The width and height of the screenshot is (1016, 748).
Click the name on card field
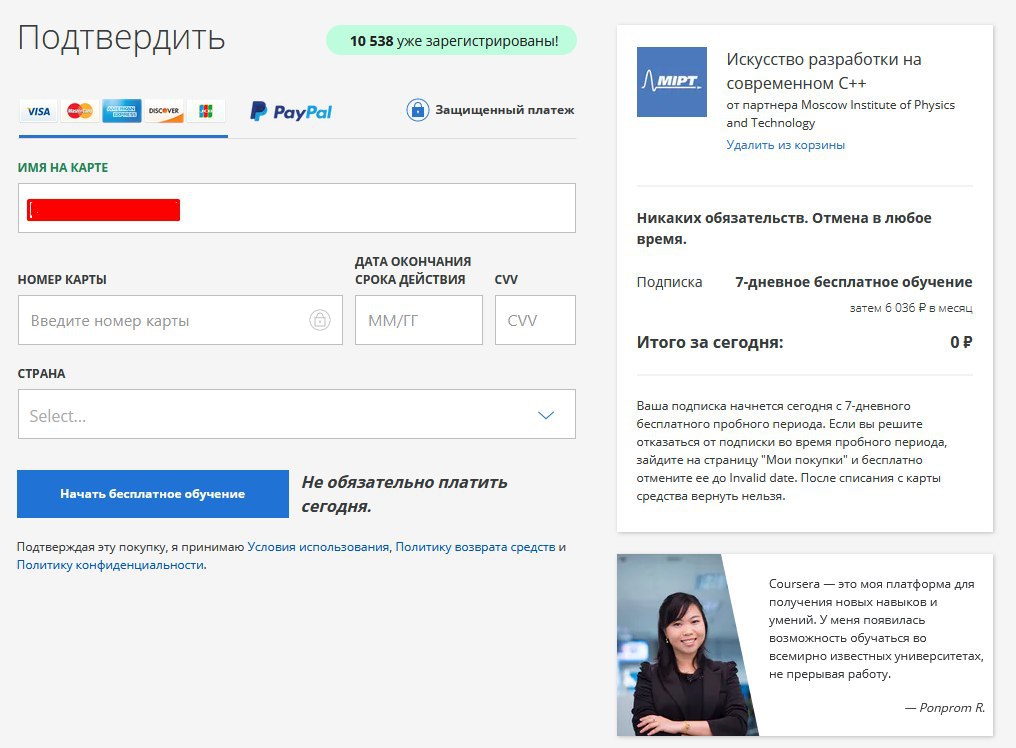(297, 208)
